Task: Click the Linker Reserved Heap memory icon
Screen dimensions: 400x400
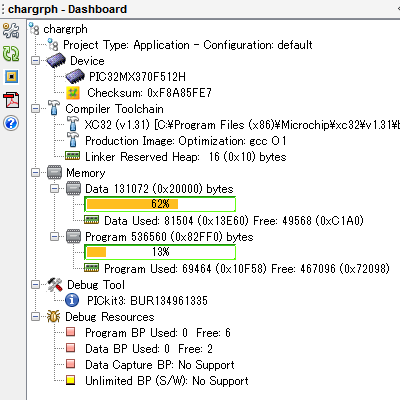Action: (x=72, y=156)
